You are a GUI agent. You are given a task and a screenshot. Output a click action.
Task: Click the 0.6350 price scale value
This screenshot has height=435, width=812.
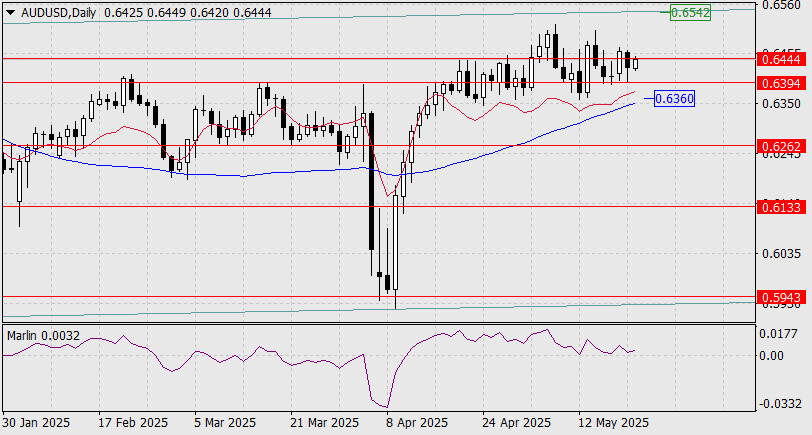780,104
